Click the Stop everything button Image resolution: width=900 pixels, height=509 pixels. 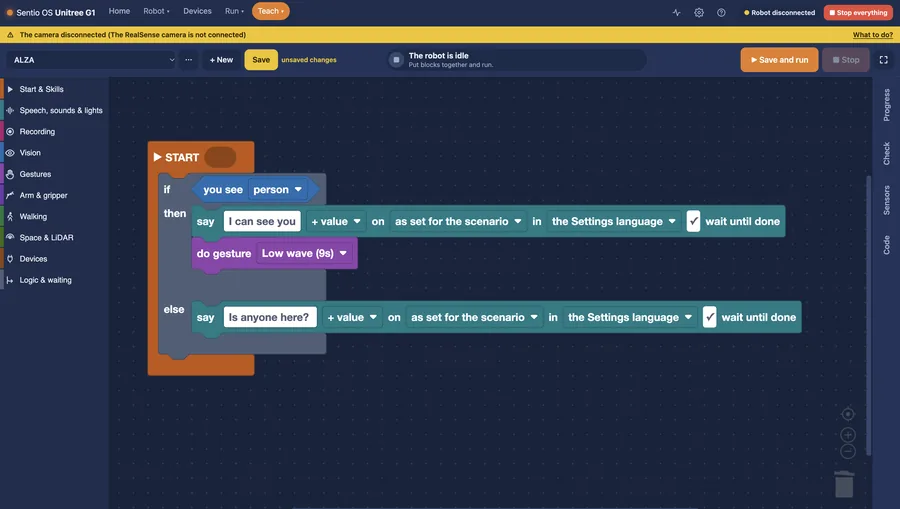pos(858,13)
